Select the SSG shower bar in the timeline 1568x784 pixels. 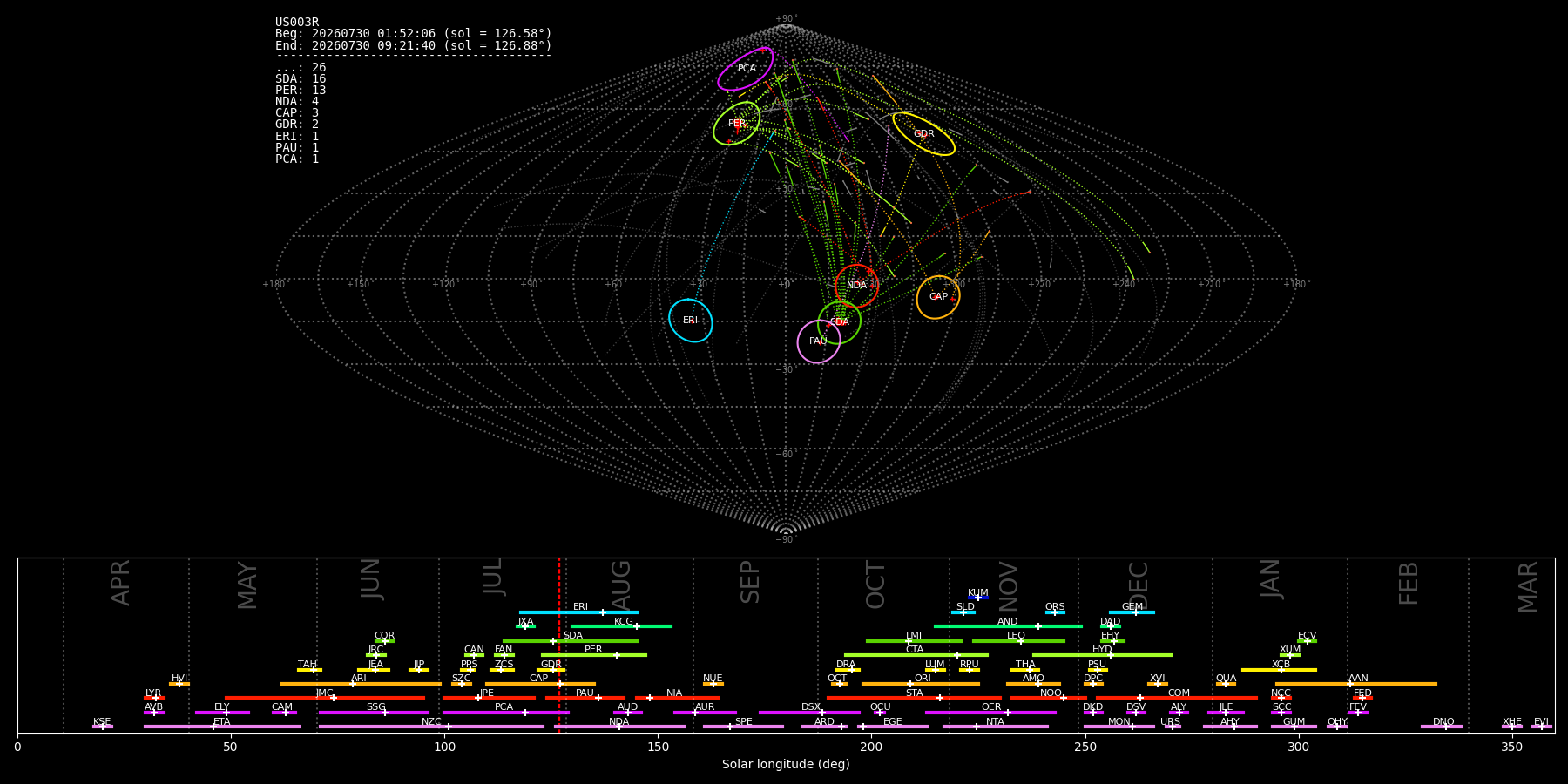coord(374,713)
